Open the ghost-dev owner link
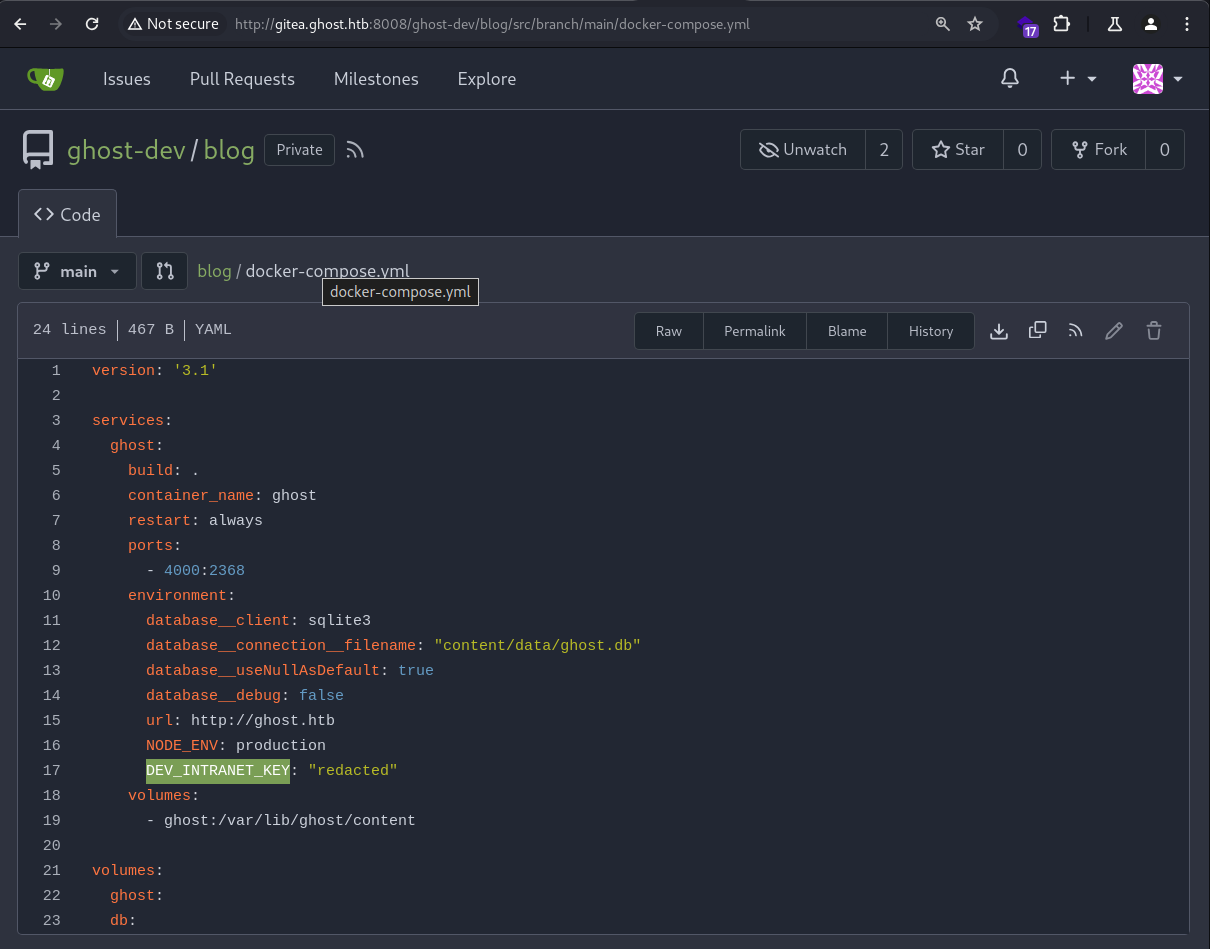 (126, 150)
